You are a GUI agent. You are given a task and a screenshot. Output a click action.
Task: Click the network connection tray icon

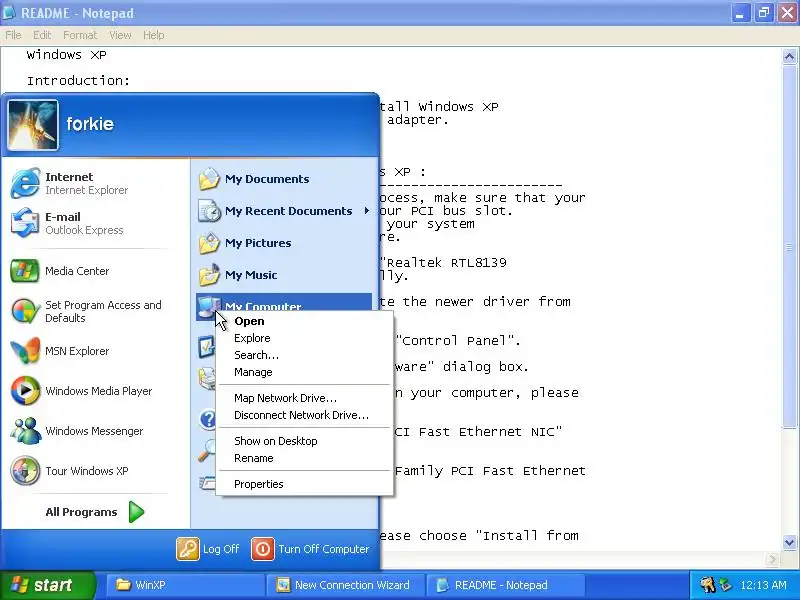pyautogui.click(x=724, y=585)
